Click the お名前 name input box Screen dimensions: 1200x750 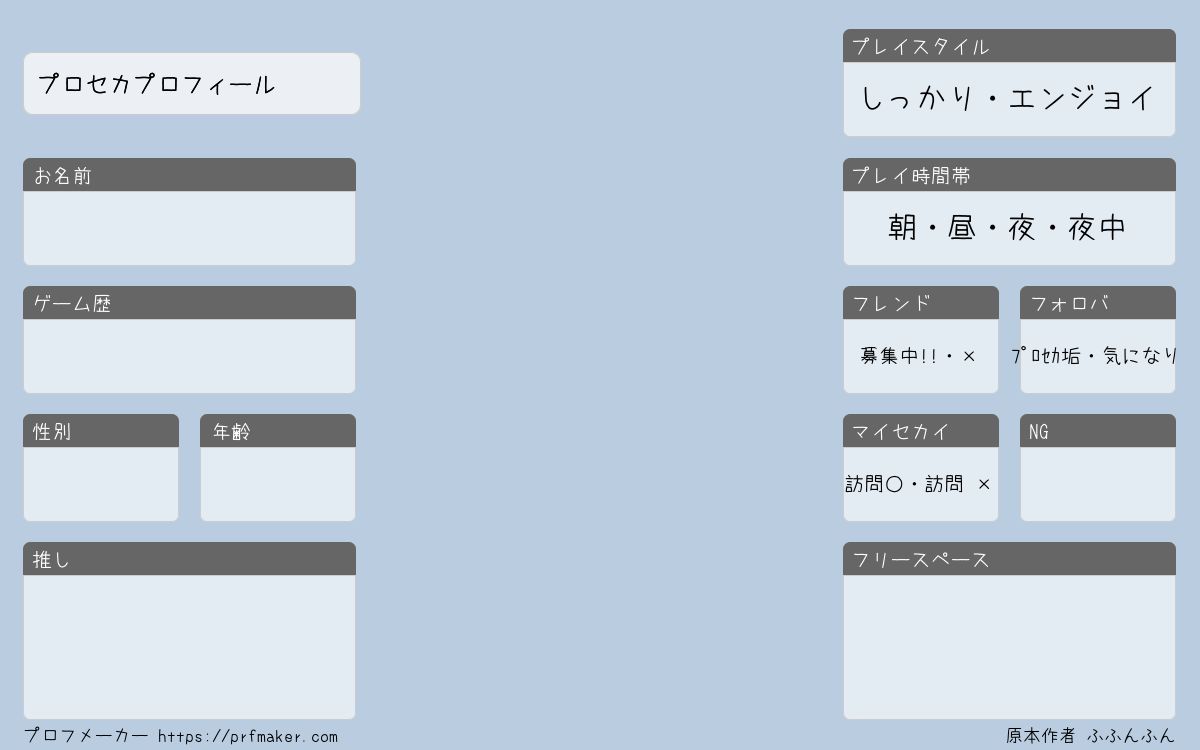click(x=189, y=228)
